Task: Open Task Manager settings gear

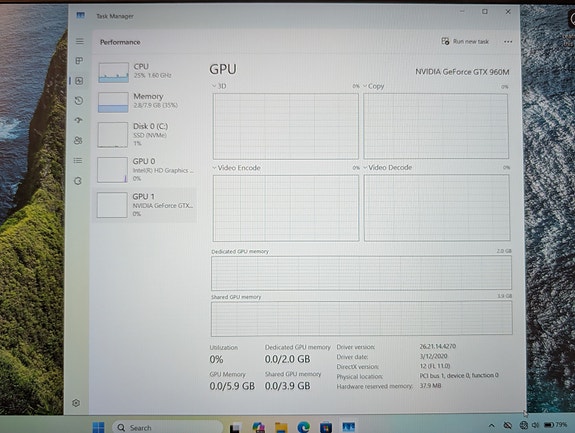Action: (x=76, y=403)
